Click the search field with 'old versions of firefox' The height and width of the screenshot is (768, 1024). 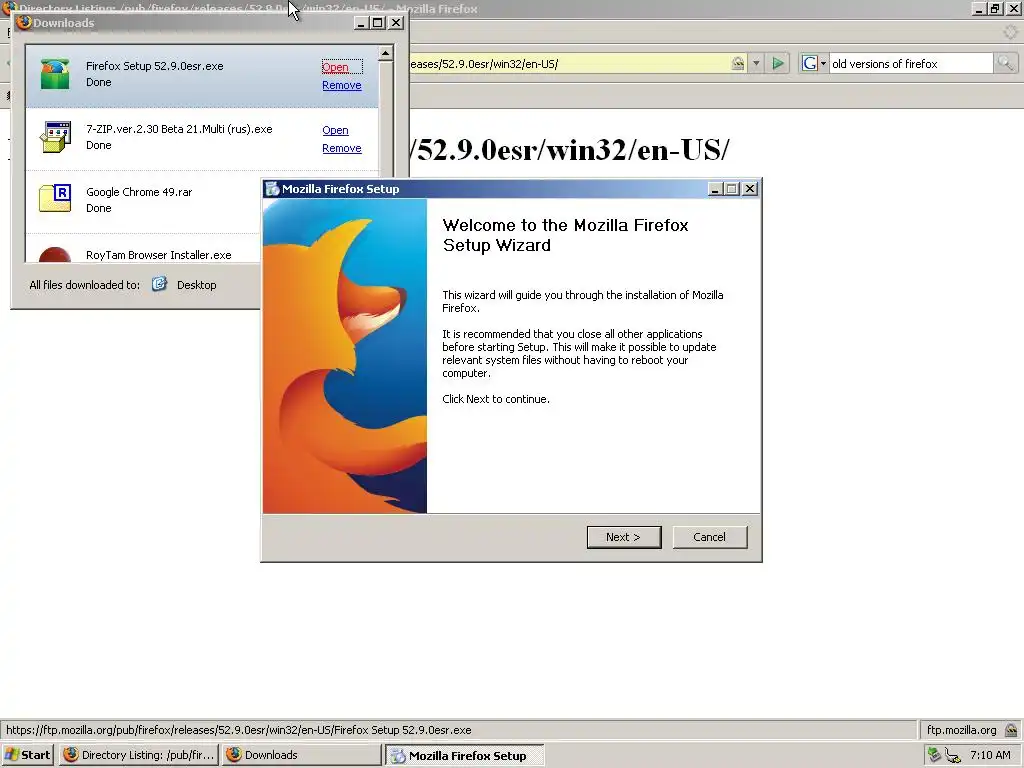click(911, 63)
